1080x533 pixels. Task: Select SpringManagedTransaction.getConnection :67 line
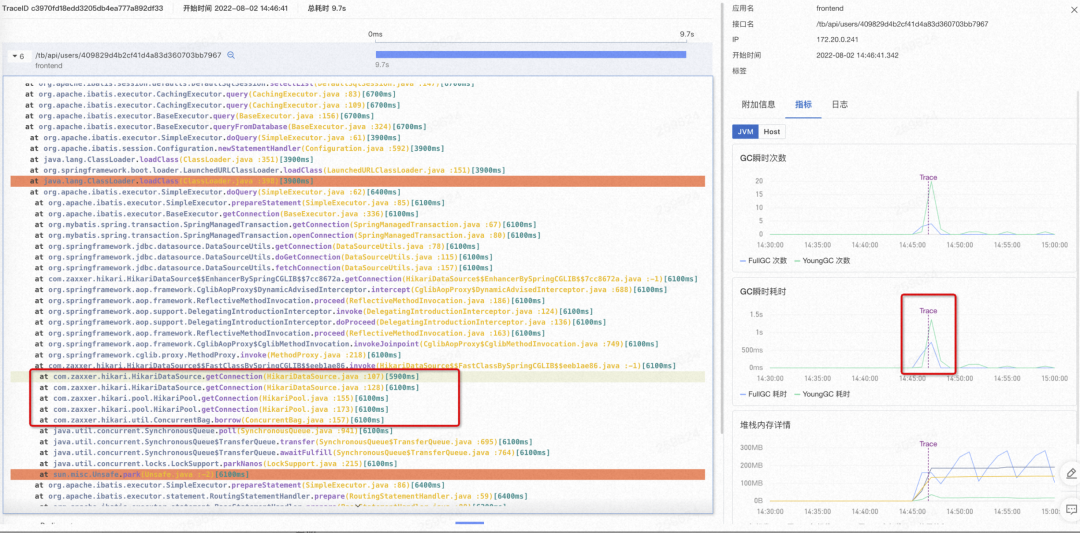pos(285,224)
